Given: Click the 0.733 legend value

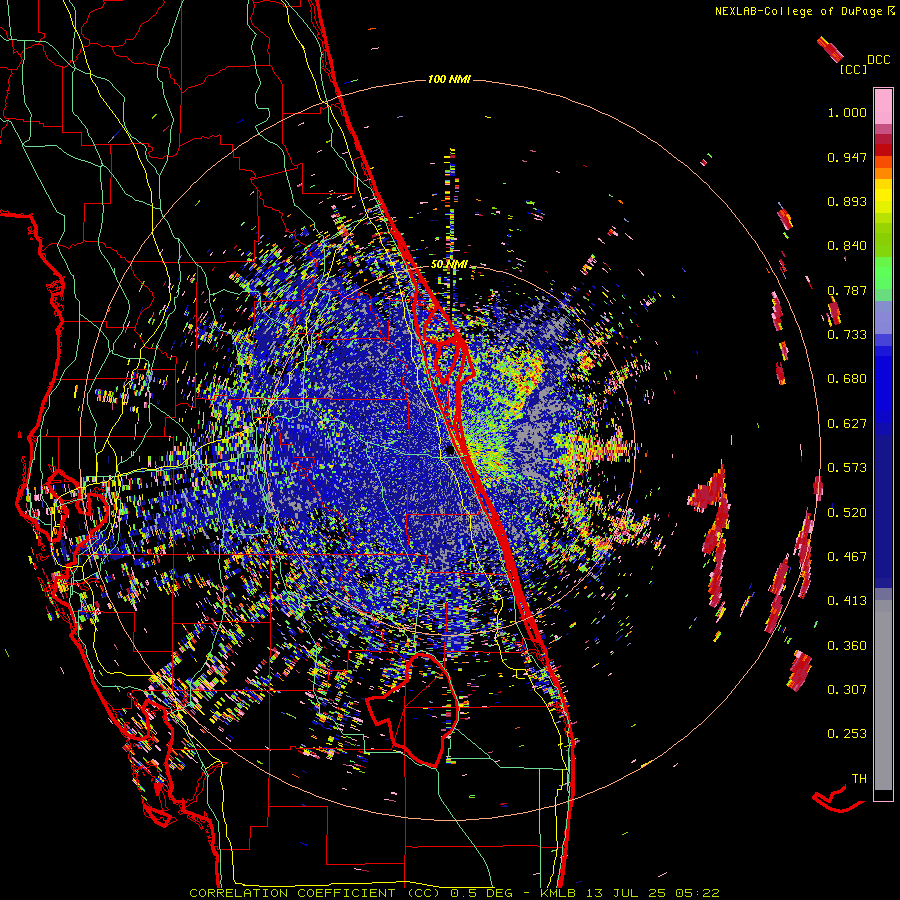Looking at the screenshot, I should click(847, 335).
